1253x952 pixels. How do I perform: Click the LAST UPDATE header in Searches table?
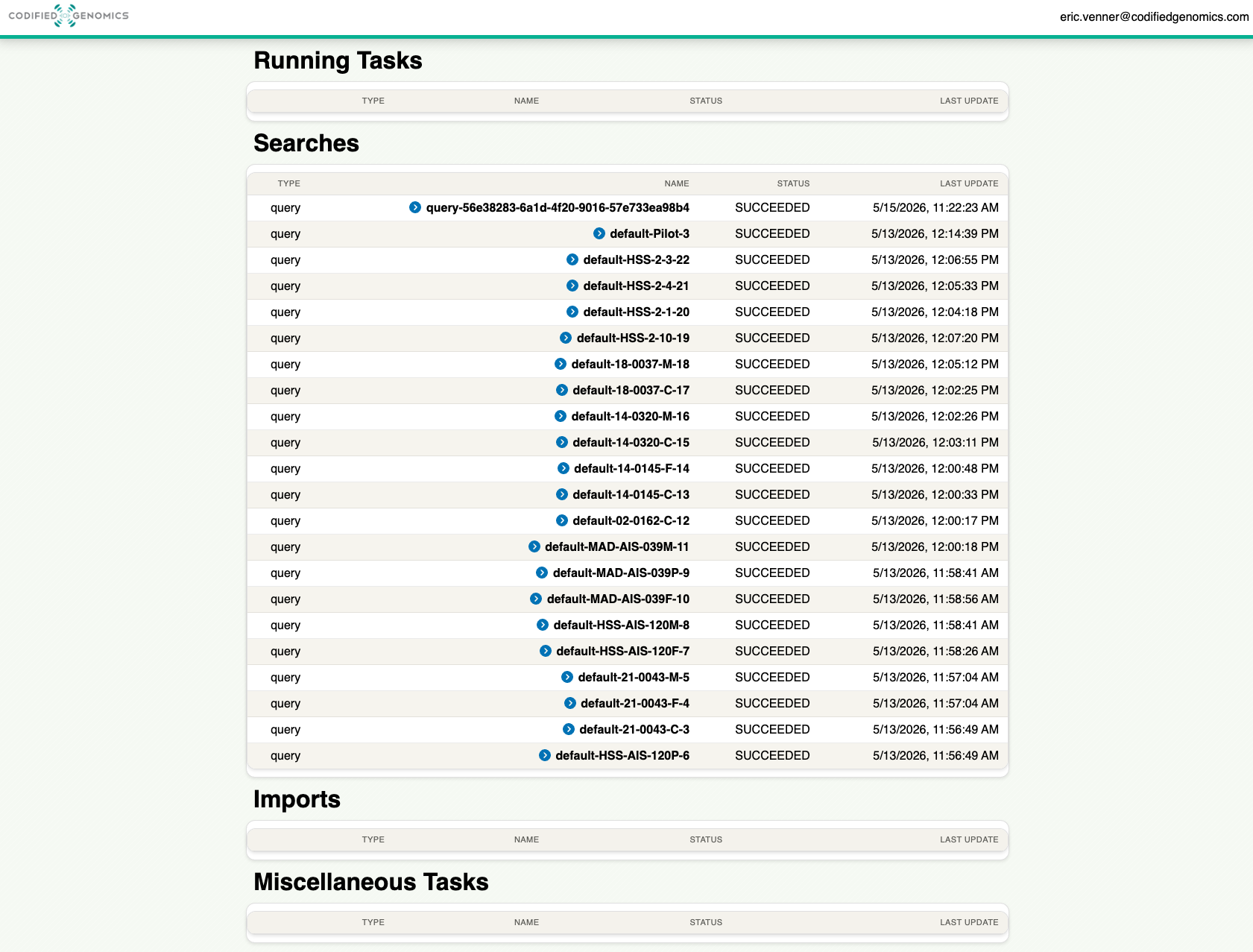969,183
